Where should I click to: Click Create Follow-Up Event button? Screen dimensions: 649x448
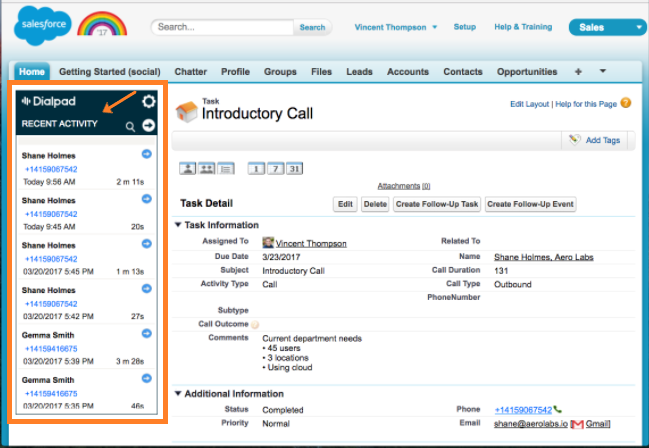pos(530,204)
